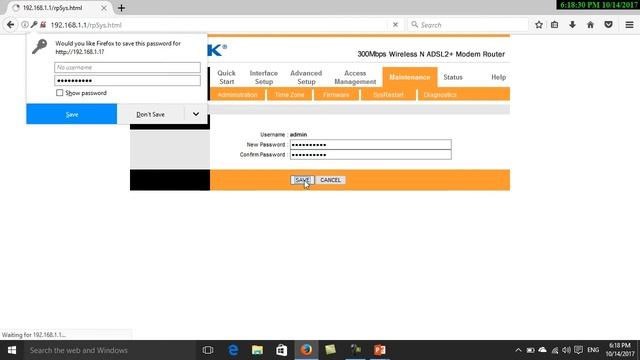Image resolution: width=640 pixels, height=360 pixels.
Task: Bookmark this page with the star icon
Action: (x=539, y=25)
